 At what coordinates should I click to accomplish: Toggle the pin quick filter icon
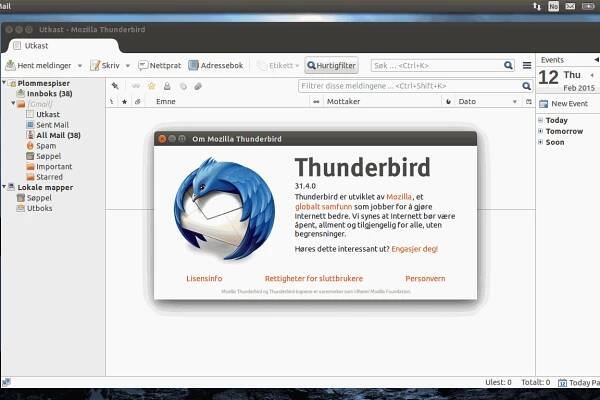[x=116, y=86]
